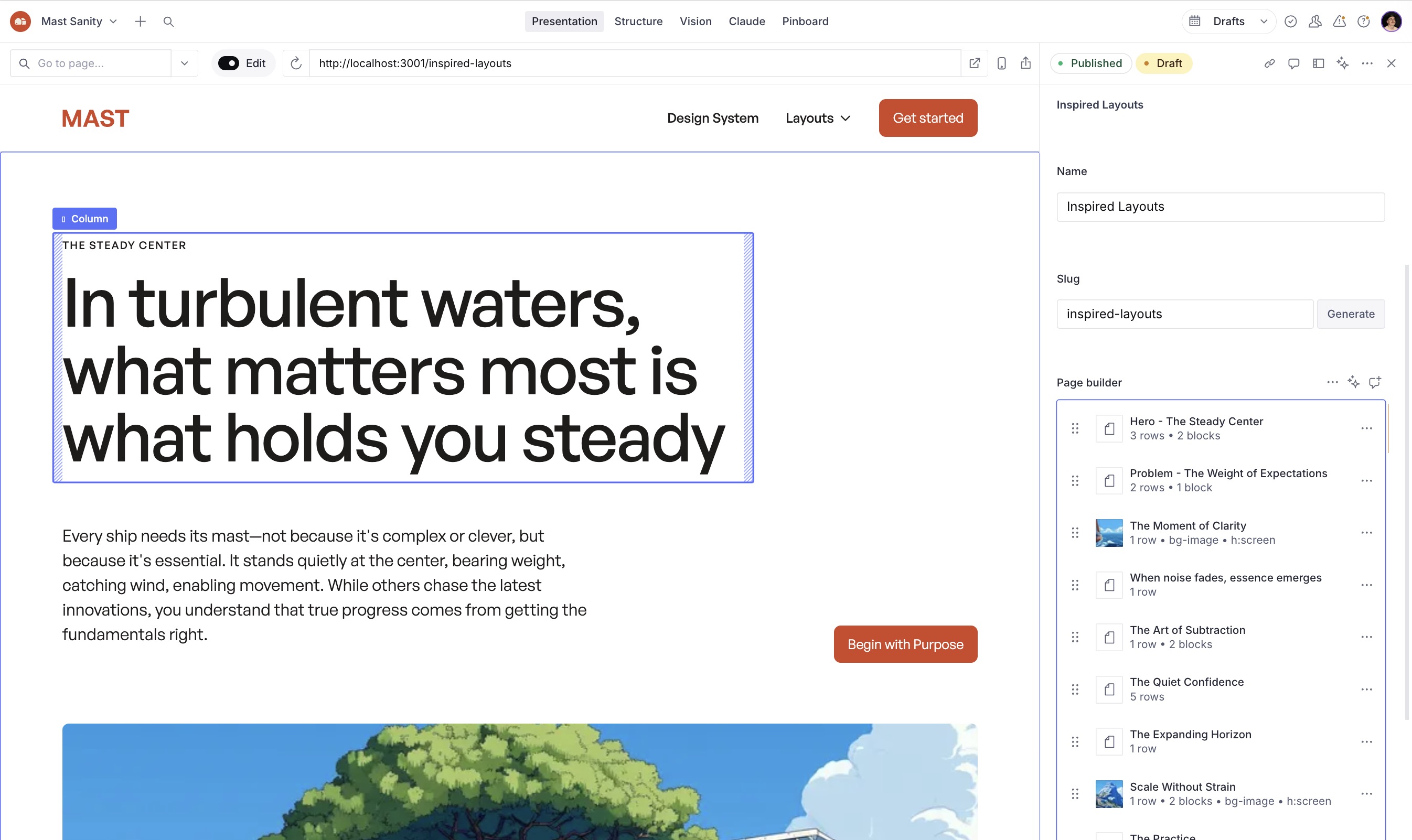Go to the Pinboard tab
This screenshot has width=1412, height=840.
pos(805,21)
